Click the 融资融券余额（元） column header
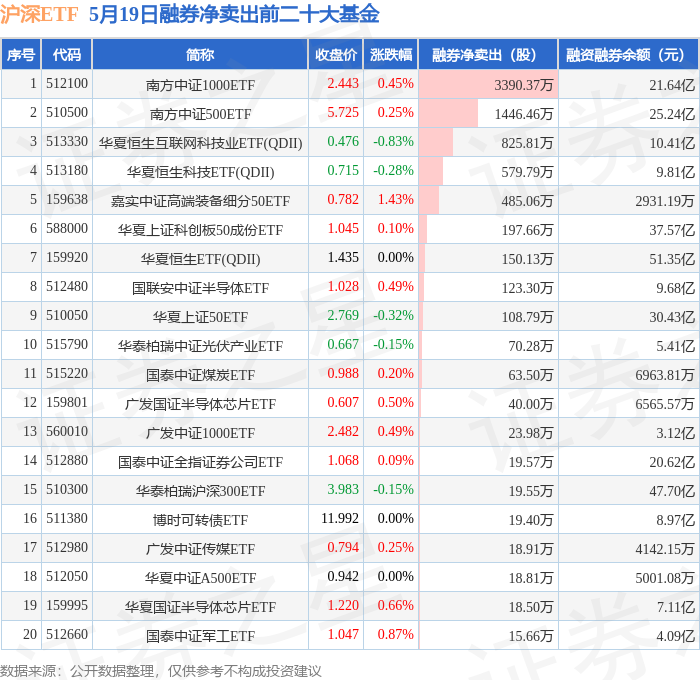 pos(628,55)
